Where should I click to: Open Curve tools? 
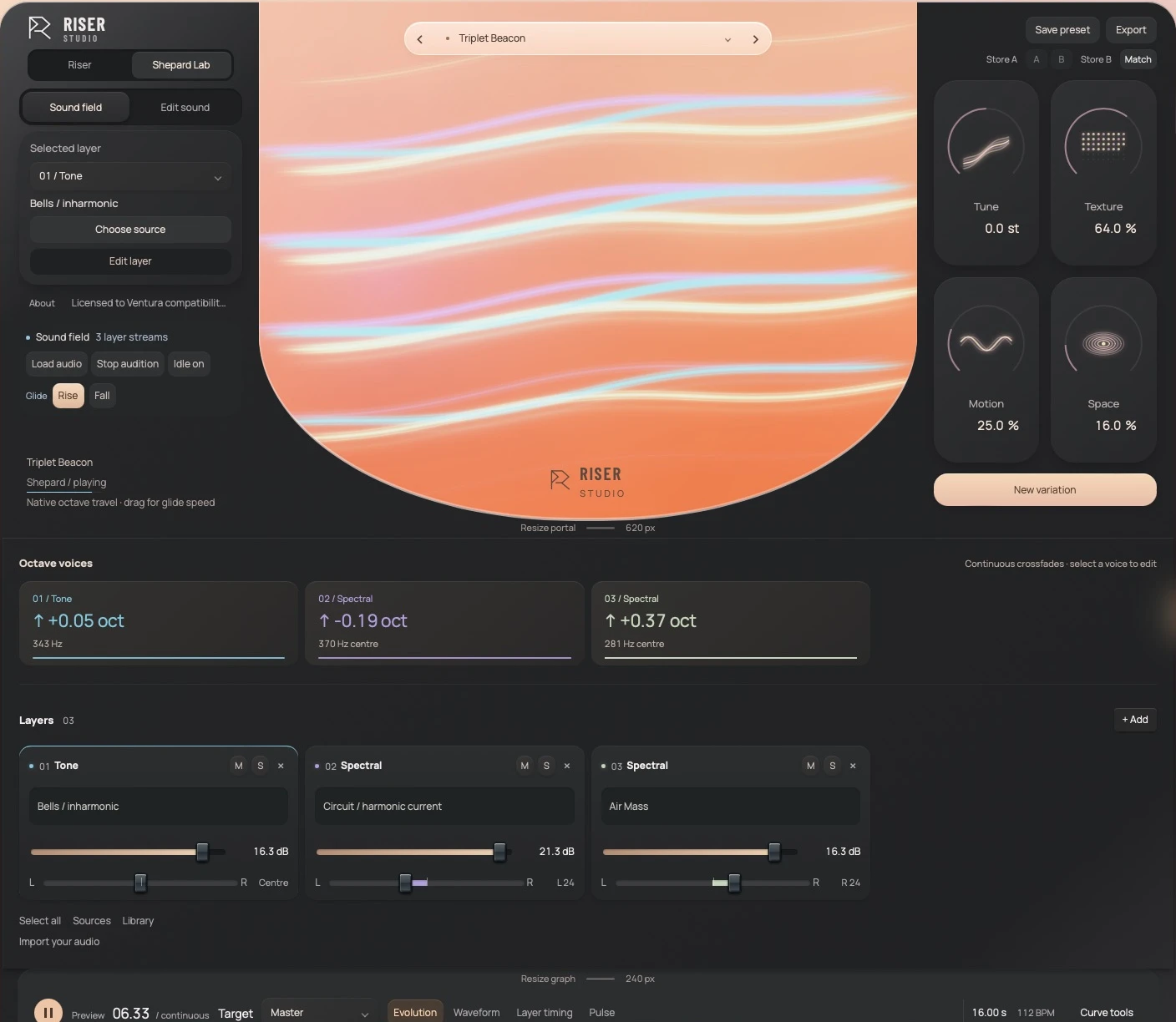coord(1107,1013)
